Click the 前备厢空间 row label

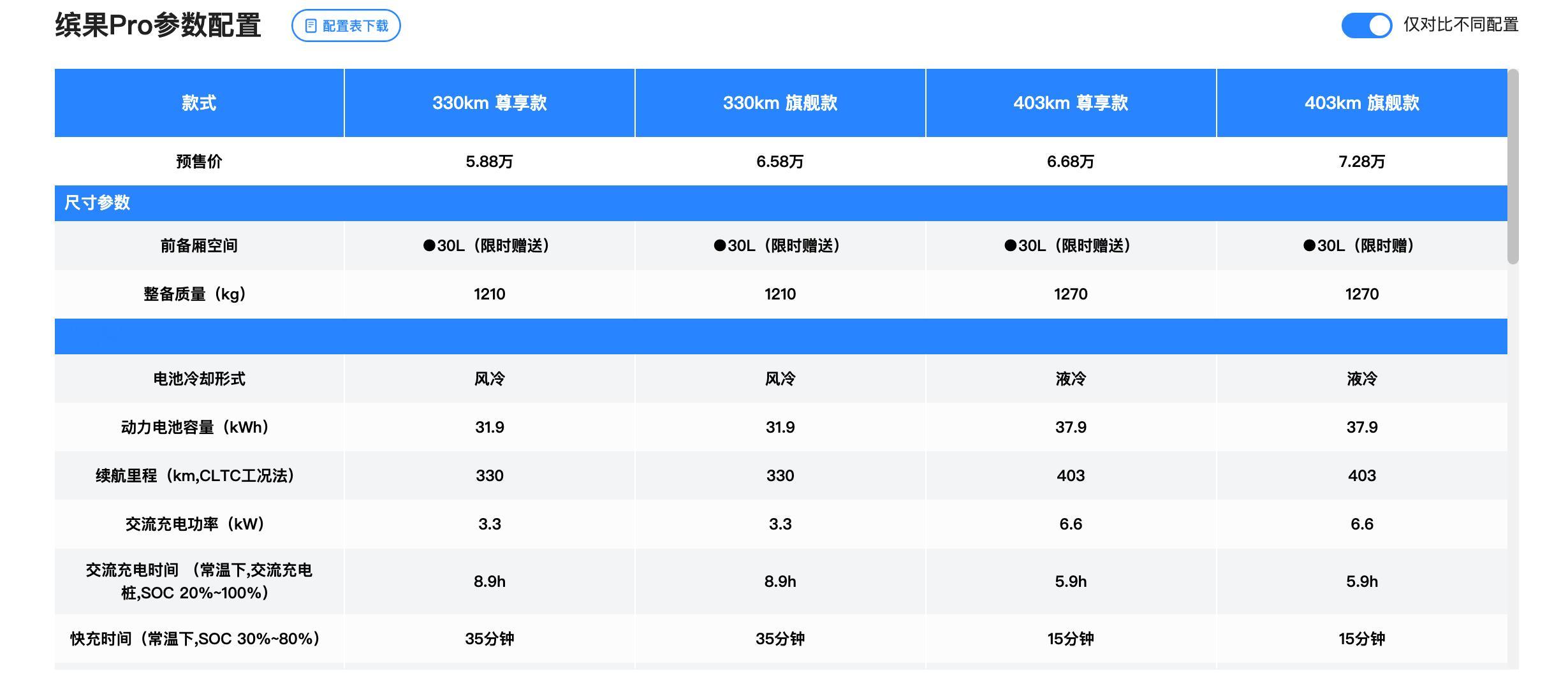coord(199,245)
